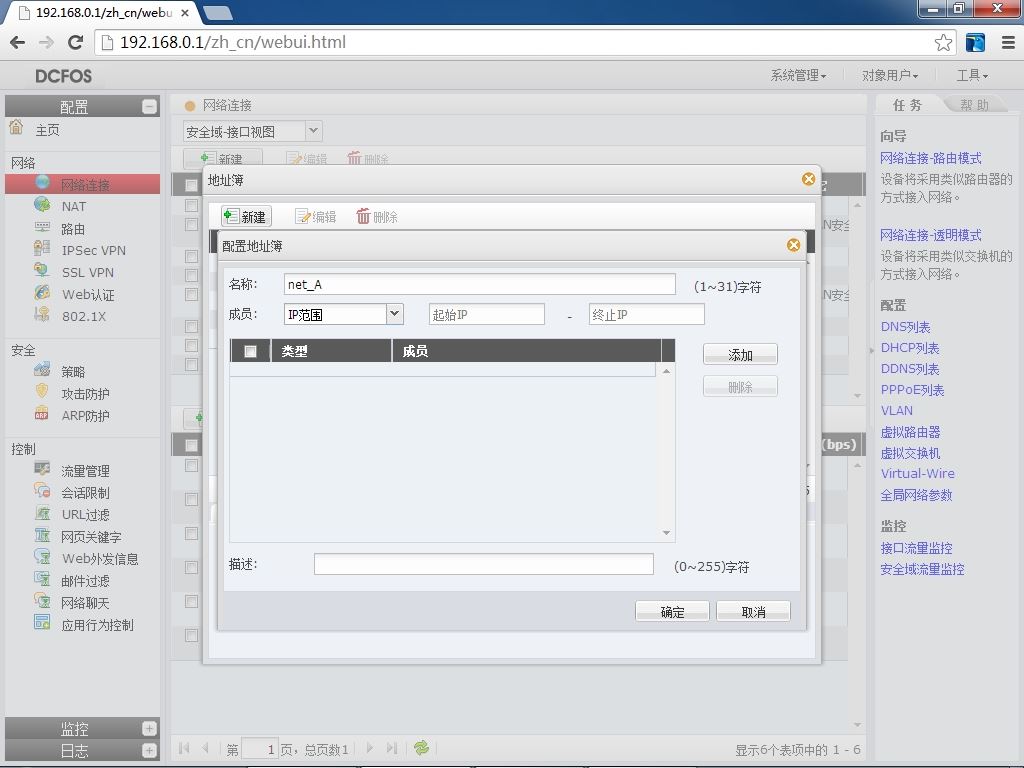Close the 配置地址簿 dialog with X icon

(793, 245)
